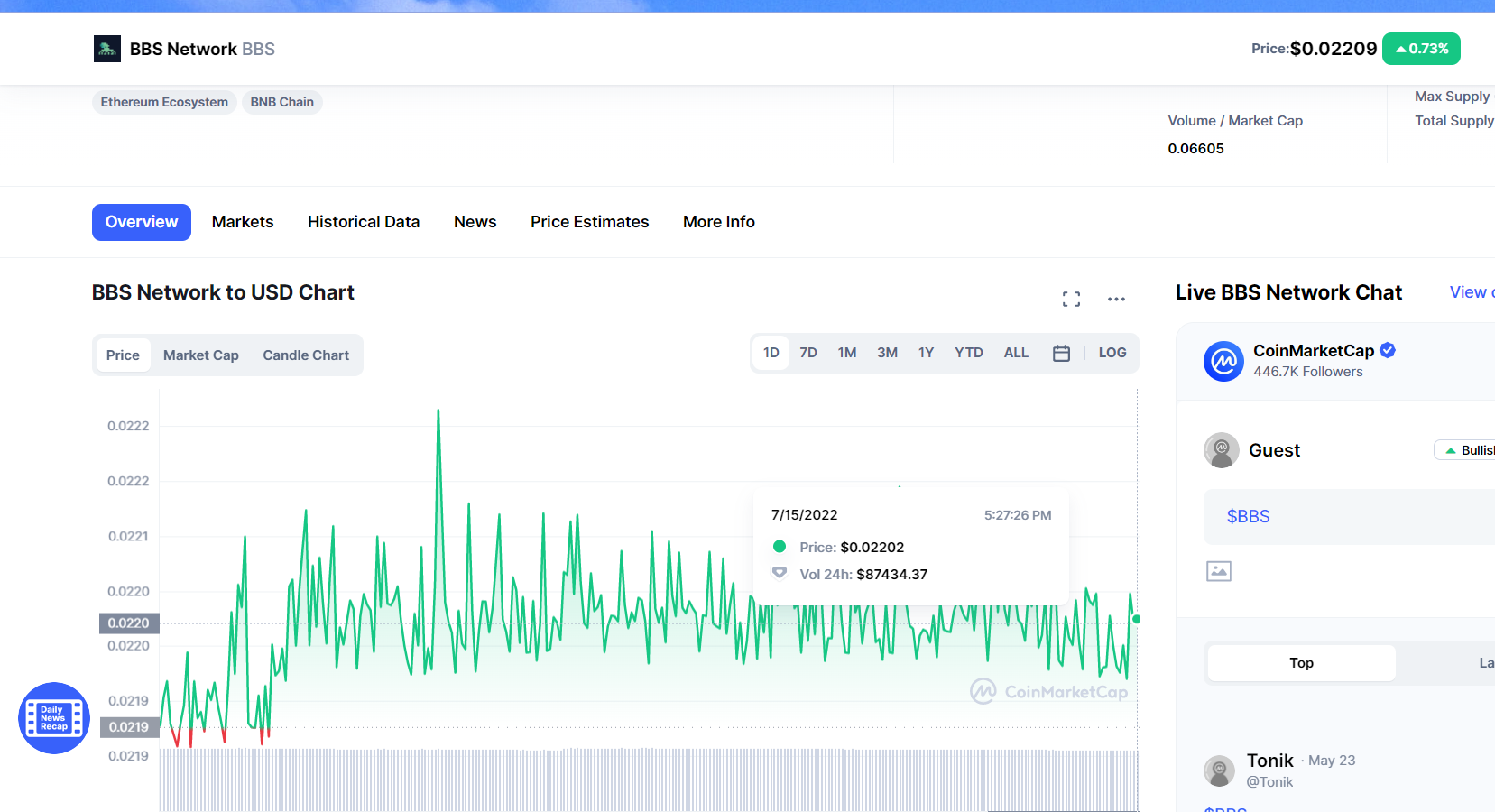Attach an image with the picture icon
Screen dimensions: 1495x812
click(1219, 571)
